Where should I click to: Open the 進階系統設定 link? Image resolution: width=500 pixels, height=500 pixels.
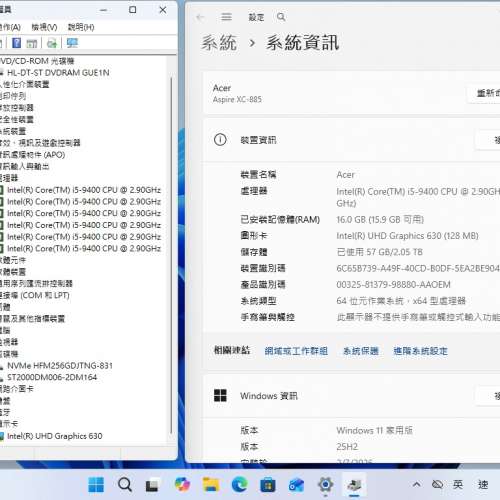click(420, 351)
